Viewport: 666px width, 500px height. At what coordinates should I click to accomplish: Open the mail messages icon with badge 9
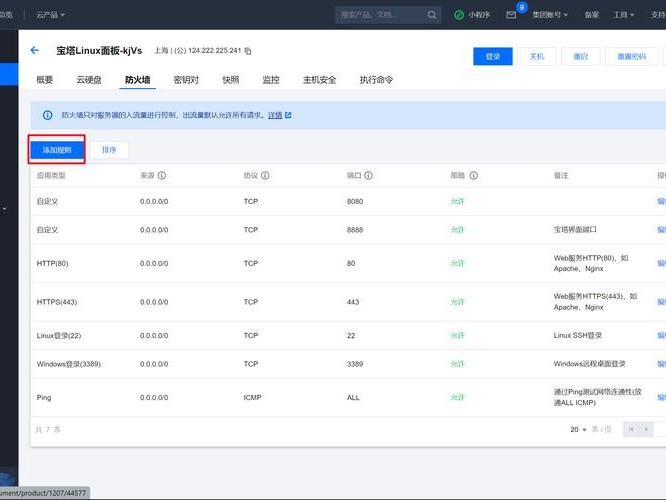511,15
